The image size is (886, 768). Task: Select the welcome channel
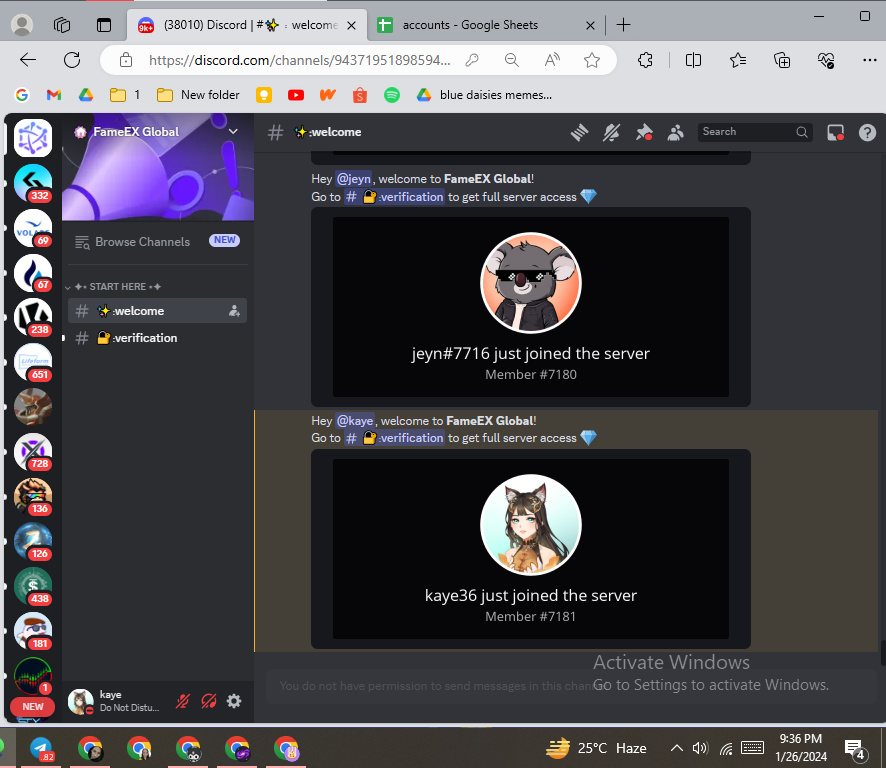click(157, 311)
